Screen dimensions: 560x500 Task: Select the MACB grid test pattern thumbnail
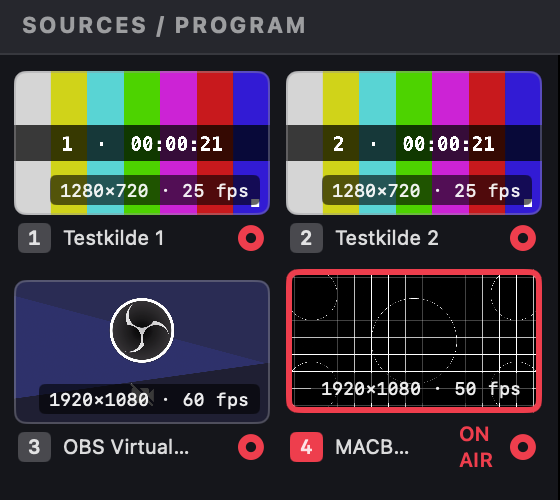pos(414,341)
